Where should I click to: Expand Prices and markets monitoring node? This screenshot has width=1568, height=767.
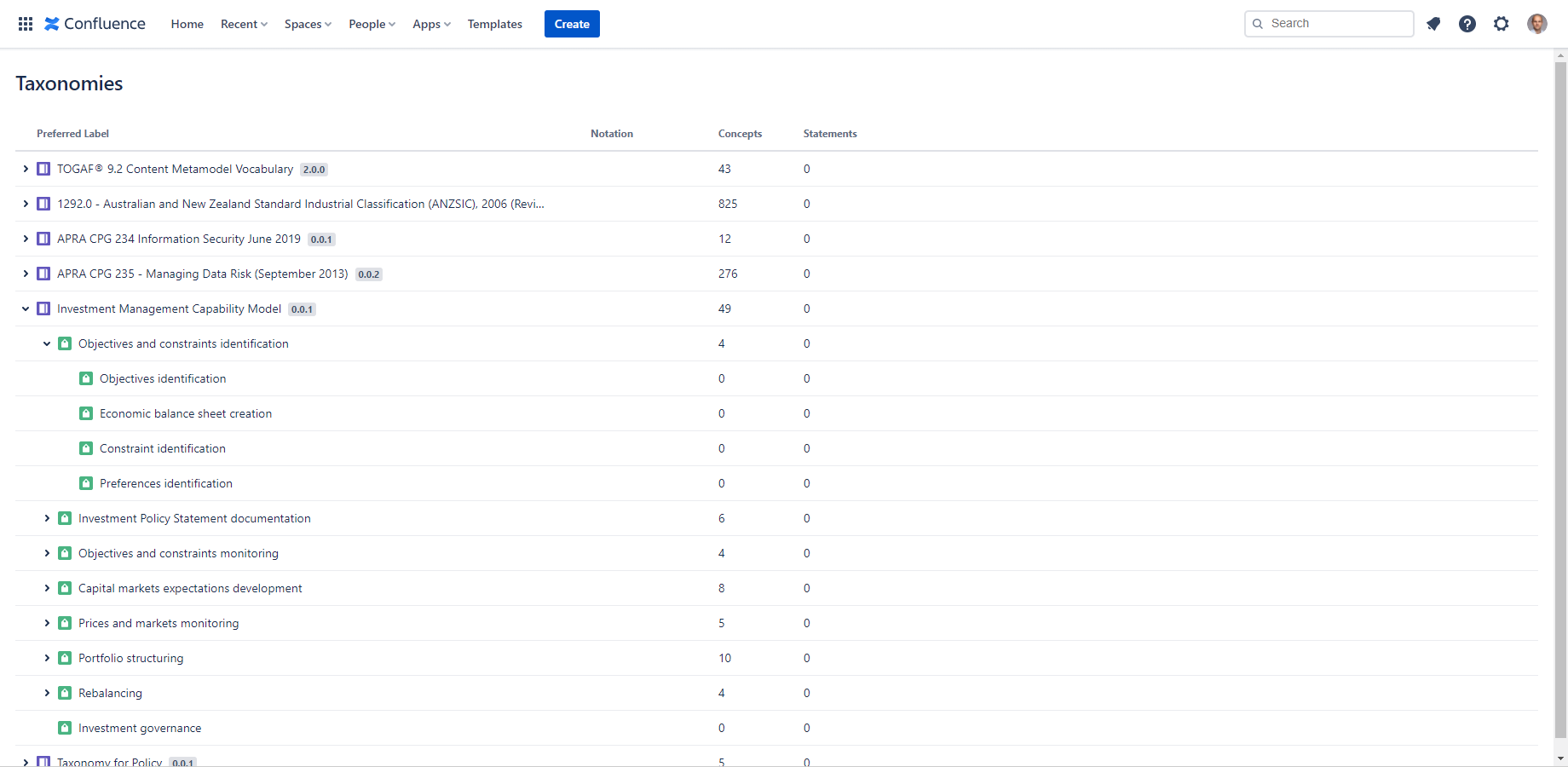tap(47, 623)
